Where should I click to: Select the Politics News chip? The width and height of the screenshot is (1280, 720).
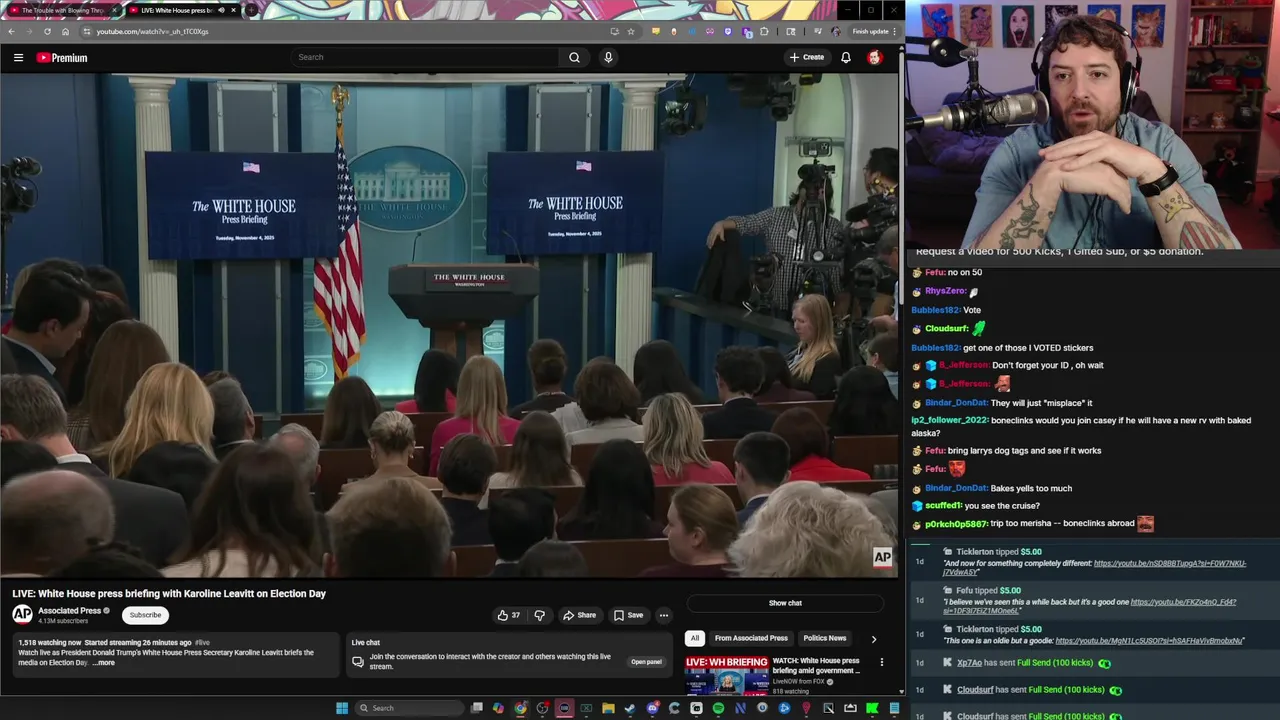click(824, 638)
